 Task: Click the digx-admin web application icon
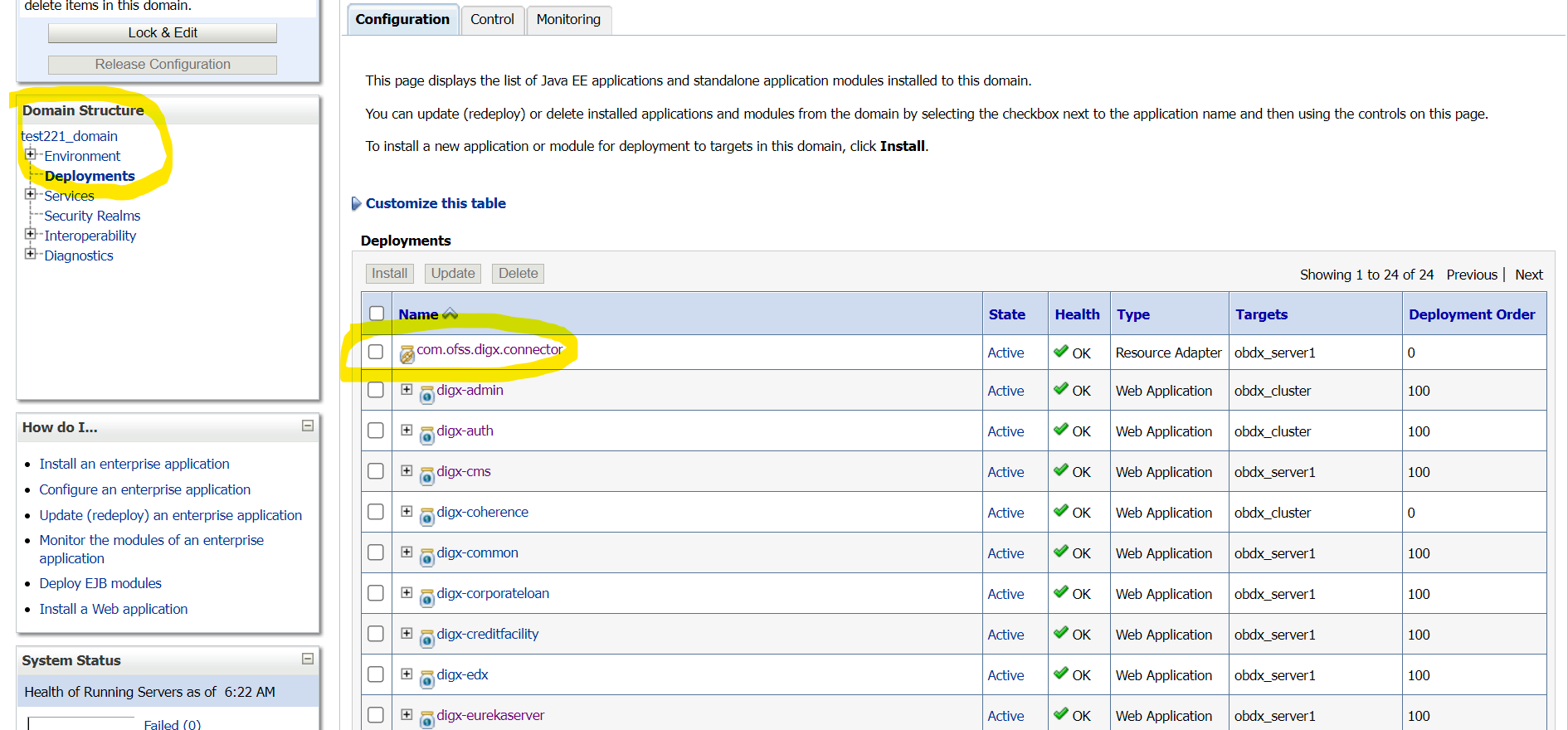click(x=427, y=395)
